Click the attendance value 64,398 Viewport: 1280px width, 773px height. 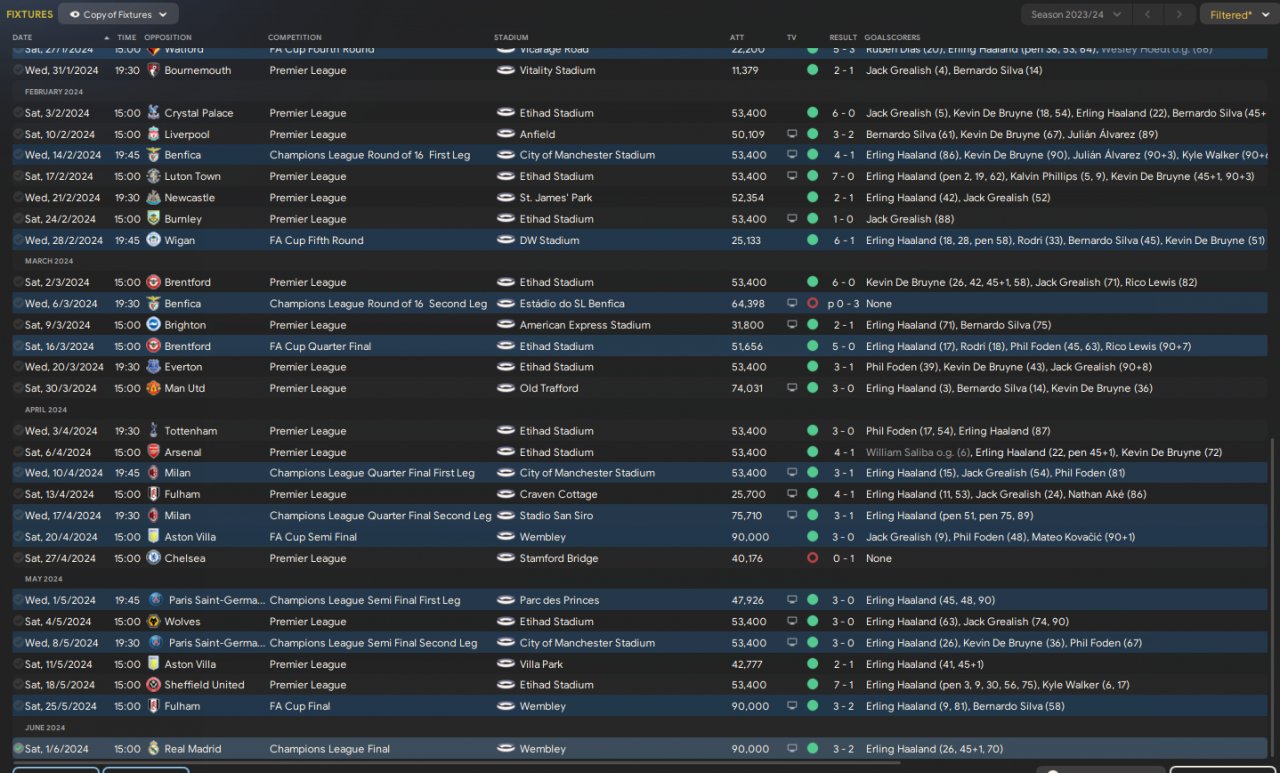(748, 303)
